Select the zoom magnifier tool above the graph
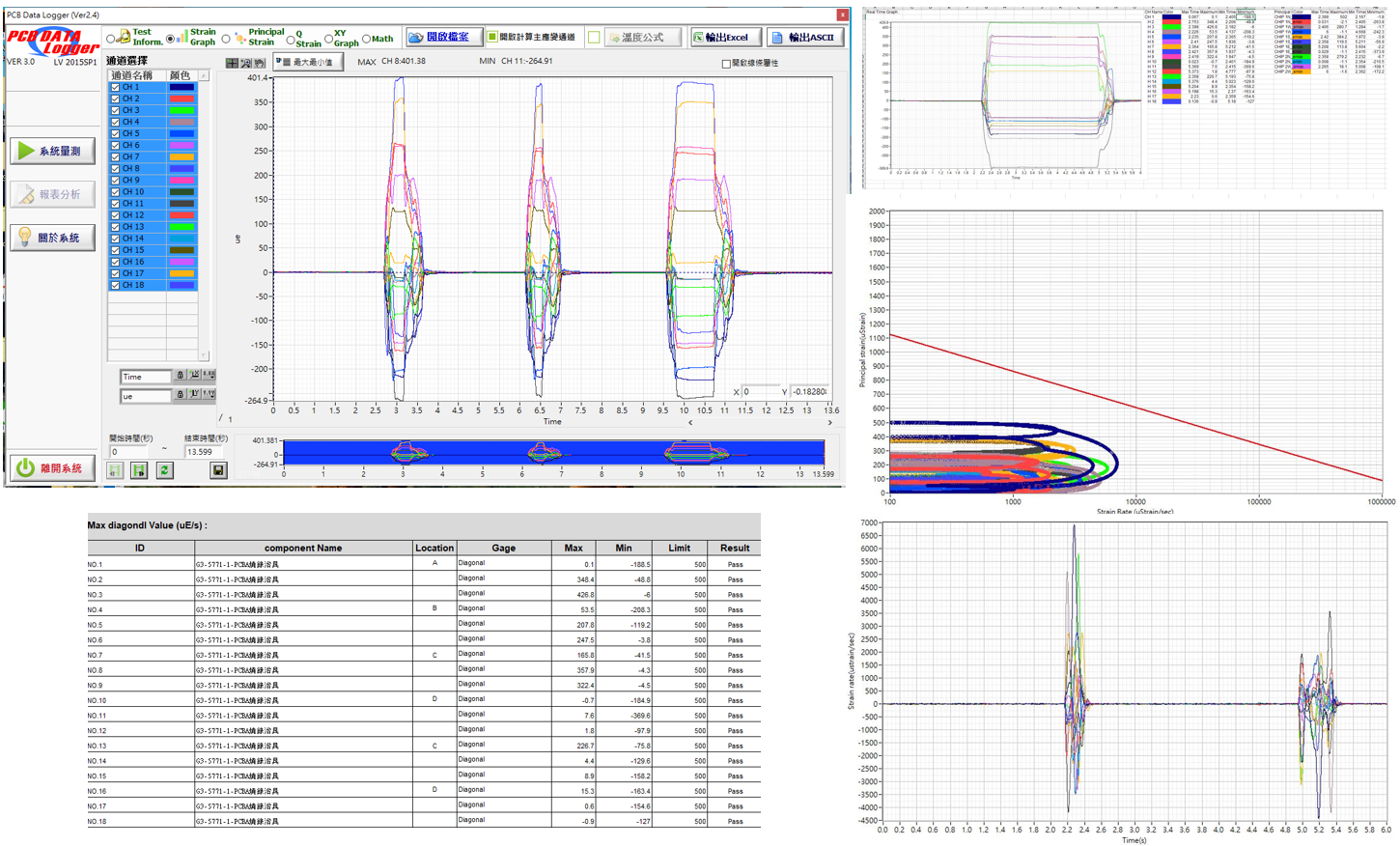The height and width of the screenshot is (846, 1400). [245, 63]
